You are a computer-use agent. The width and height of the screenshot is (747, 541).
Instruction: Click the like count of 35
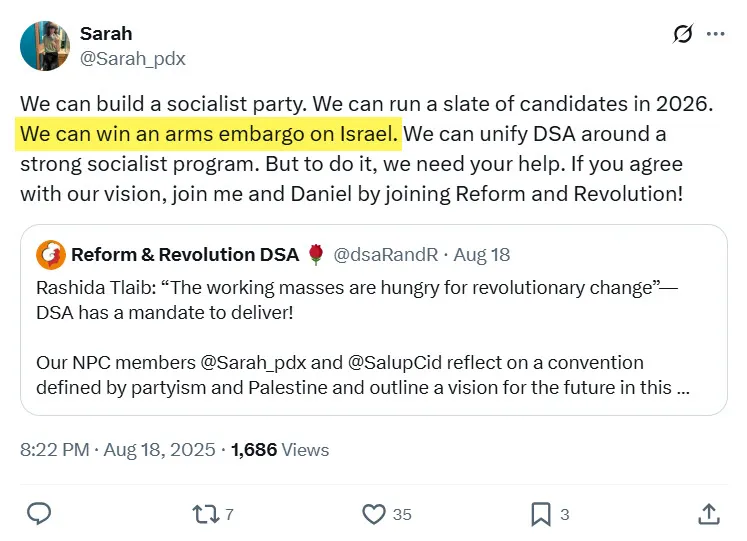tap(402, 514)
